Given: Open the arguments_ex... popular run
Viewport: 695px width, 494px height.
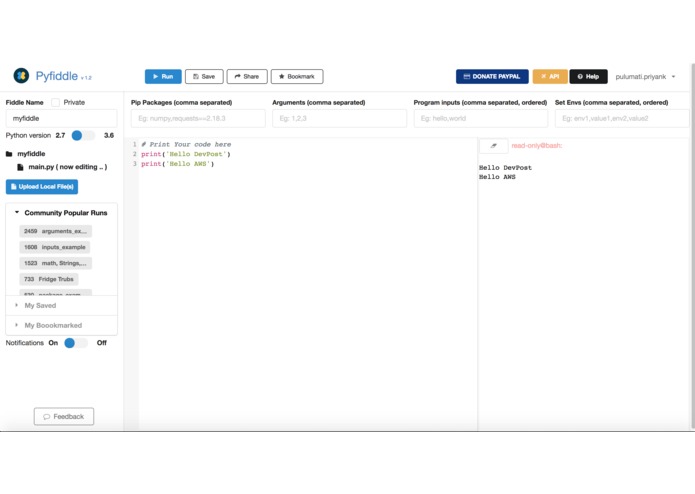Looking at the screenshot, I should tap(55, 231).
